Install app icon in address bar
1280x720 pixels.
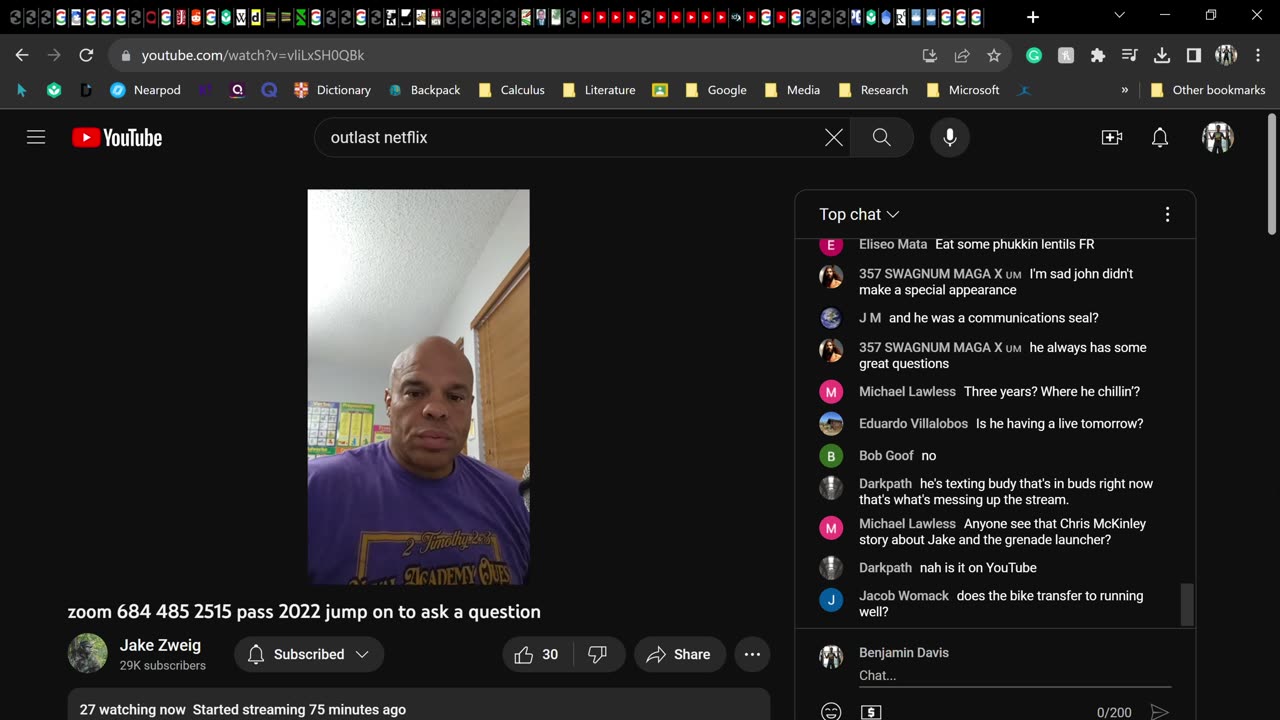(x=930, y=55)
